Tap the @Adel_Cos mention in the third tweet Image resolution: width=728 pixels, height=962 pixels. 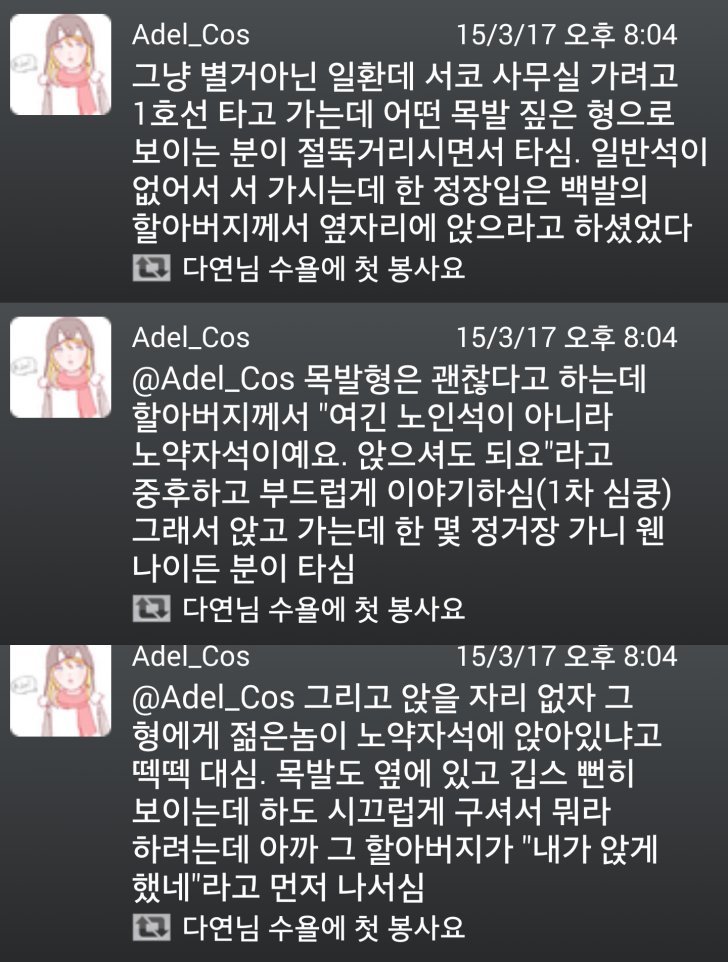click(213, 698)
